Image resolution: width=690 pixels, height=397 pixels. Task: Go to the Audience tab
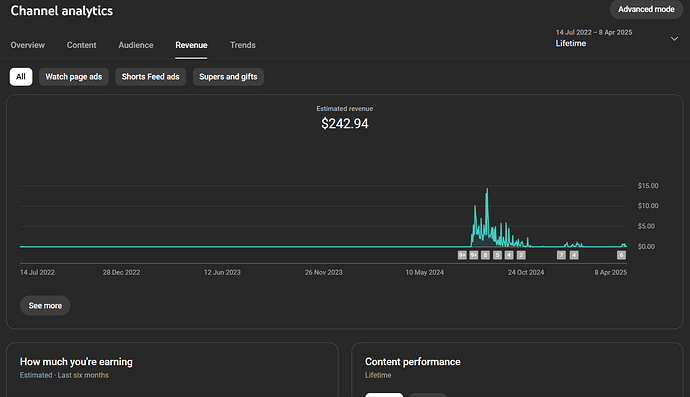click(136, 45)
